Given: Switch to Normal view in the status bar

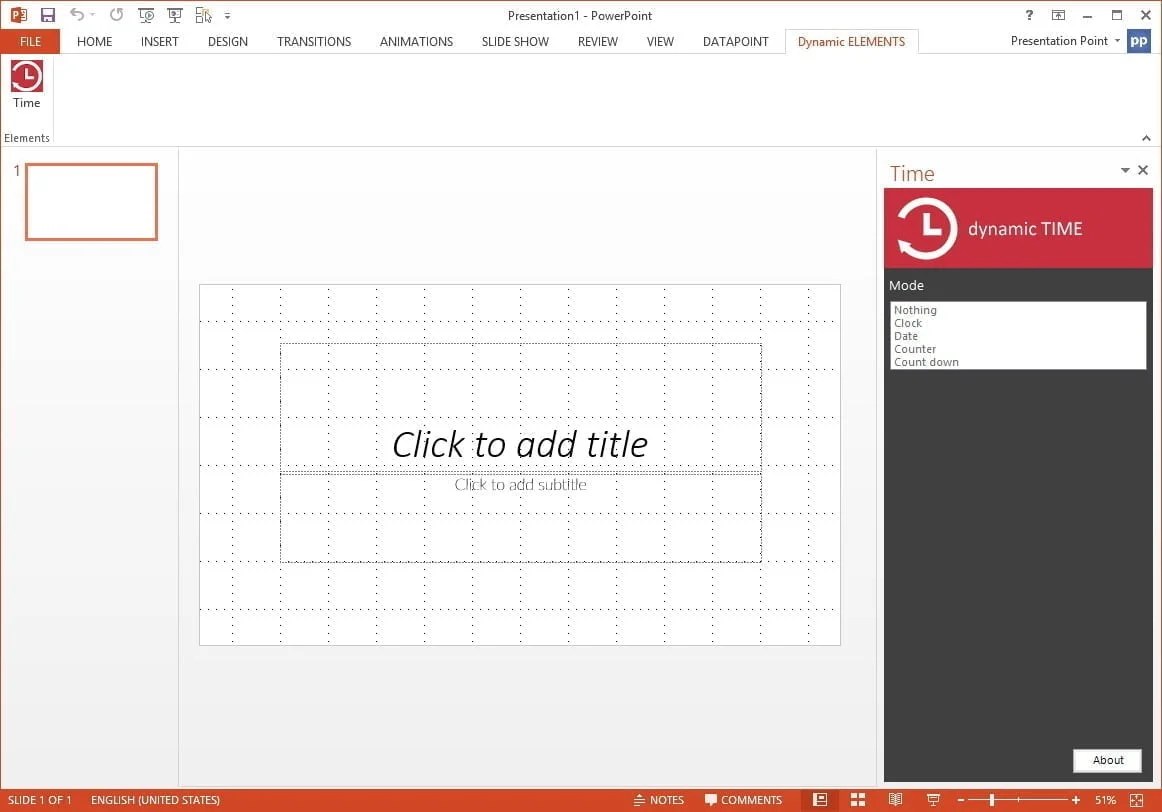Looking at the screenshot, I should click(x=820, y=800).
